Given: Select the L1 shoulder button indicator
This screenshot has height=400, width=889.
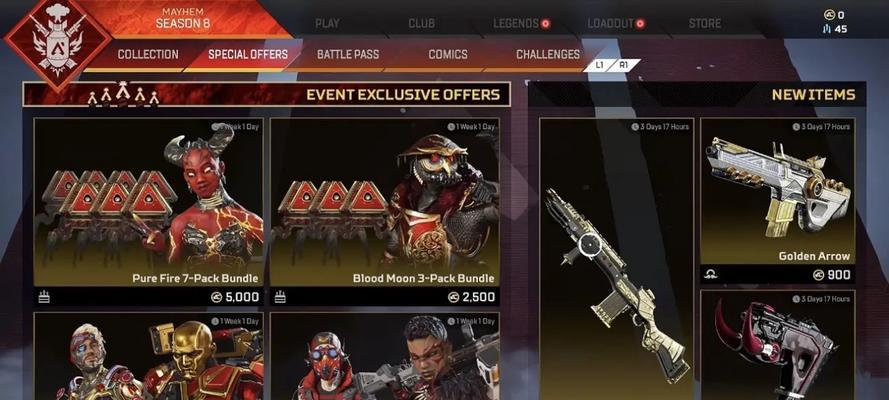Looking at the screenshot, I should click(x=599, y=65).
